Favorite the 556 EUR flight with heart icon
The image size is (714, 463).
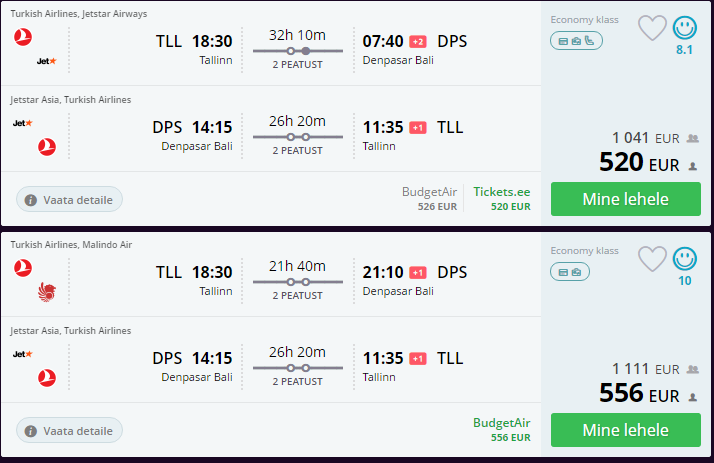[x=652, y=259]
